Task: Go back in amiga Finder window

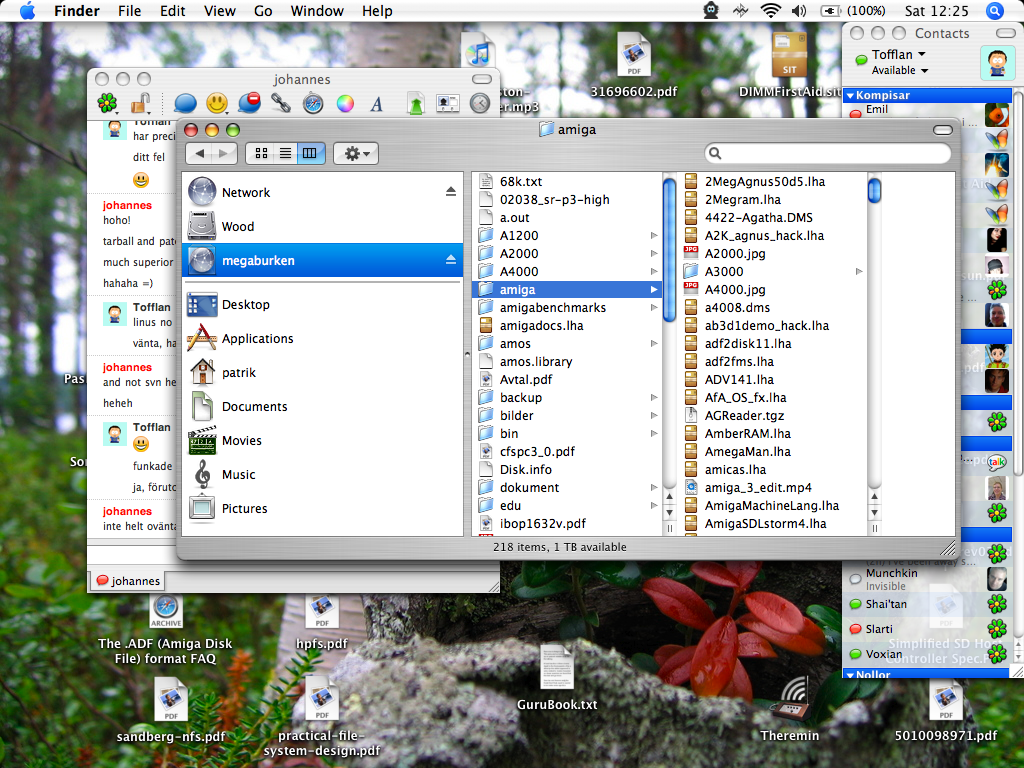Action: pos(200,153)
